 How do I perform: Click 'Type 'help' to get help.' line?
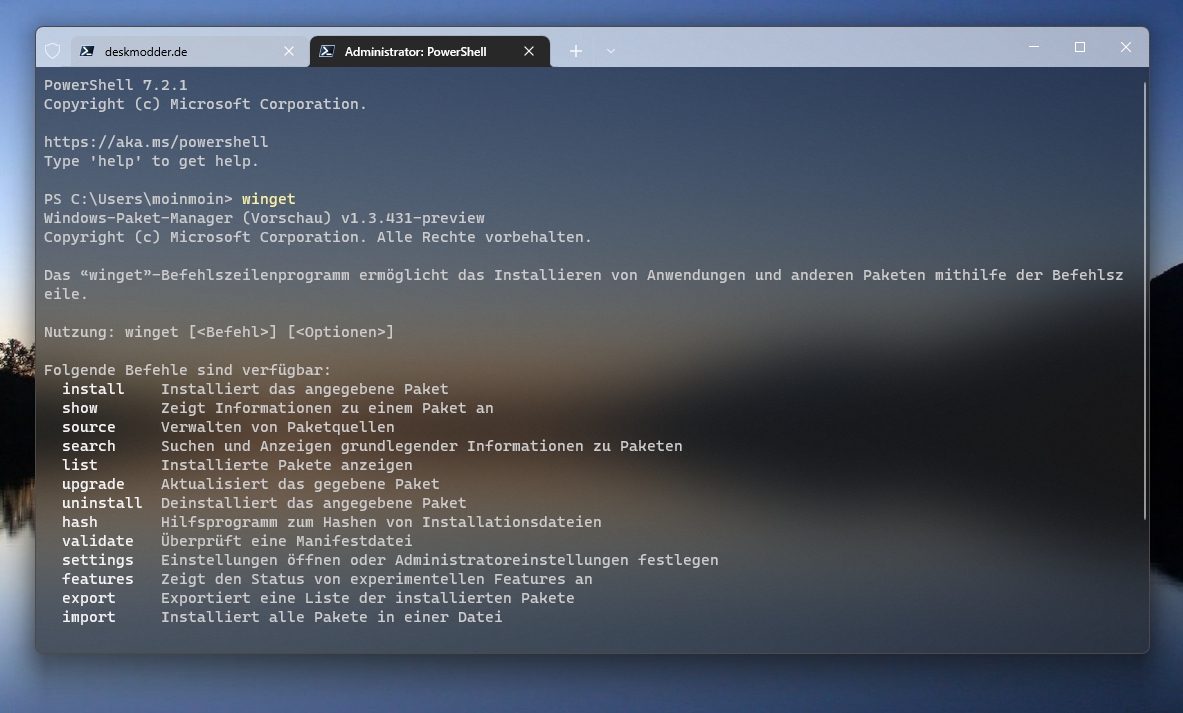tap(151, 161)
